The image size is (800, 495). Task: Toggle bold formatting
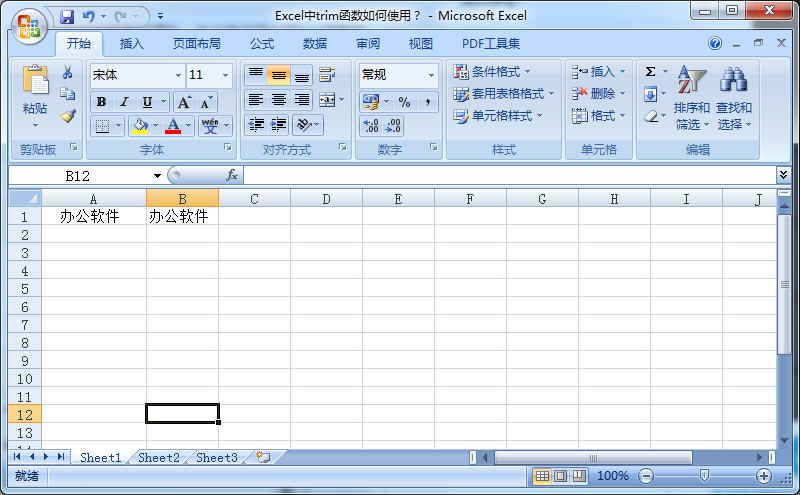(x=102, y=102)
